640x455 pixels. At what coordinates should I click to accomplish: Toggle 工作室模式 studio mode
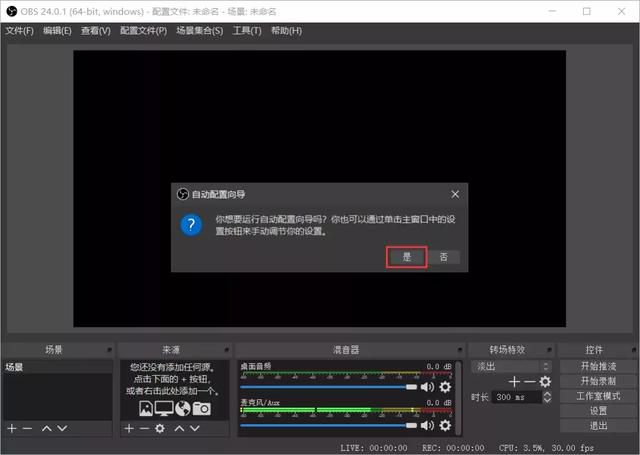click(598, 396)
